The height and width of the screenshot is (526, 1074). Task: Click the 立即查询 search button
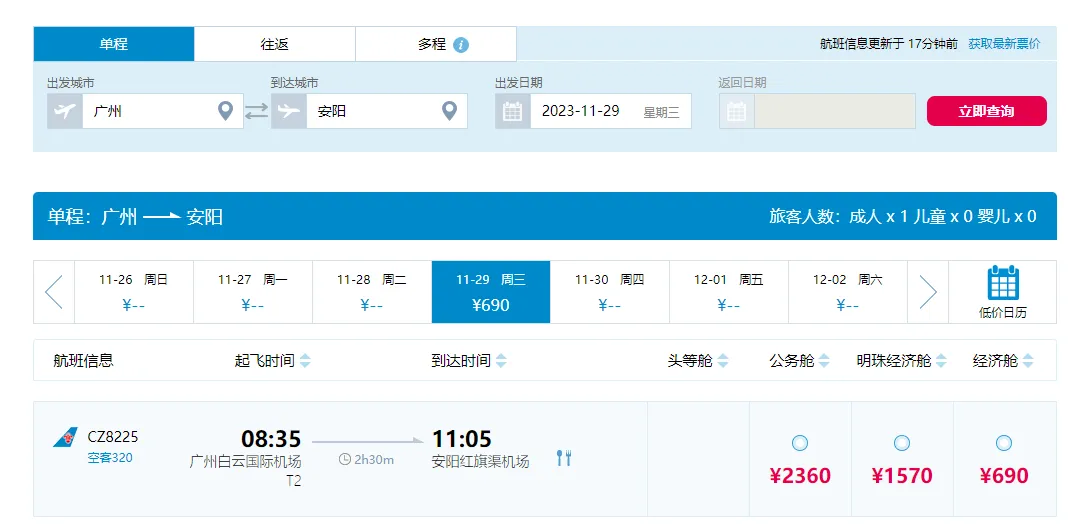tap(986, 111)
